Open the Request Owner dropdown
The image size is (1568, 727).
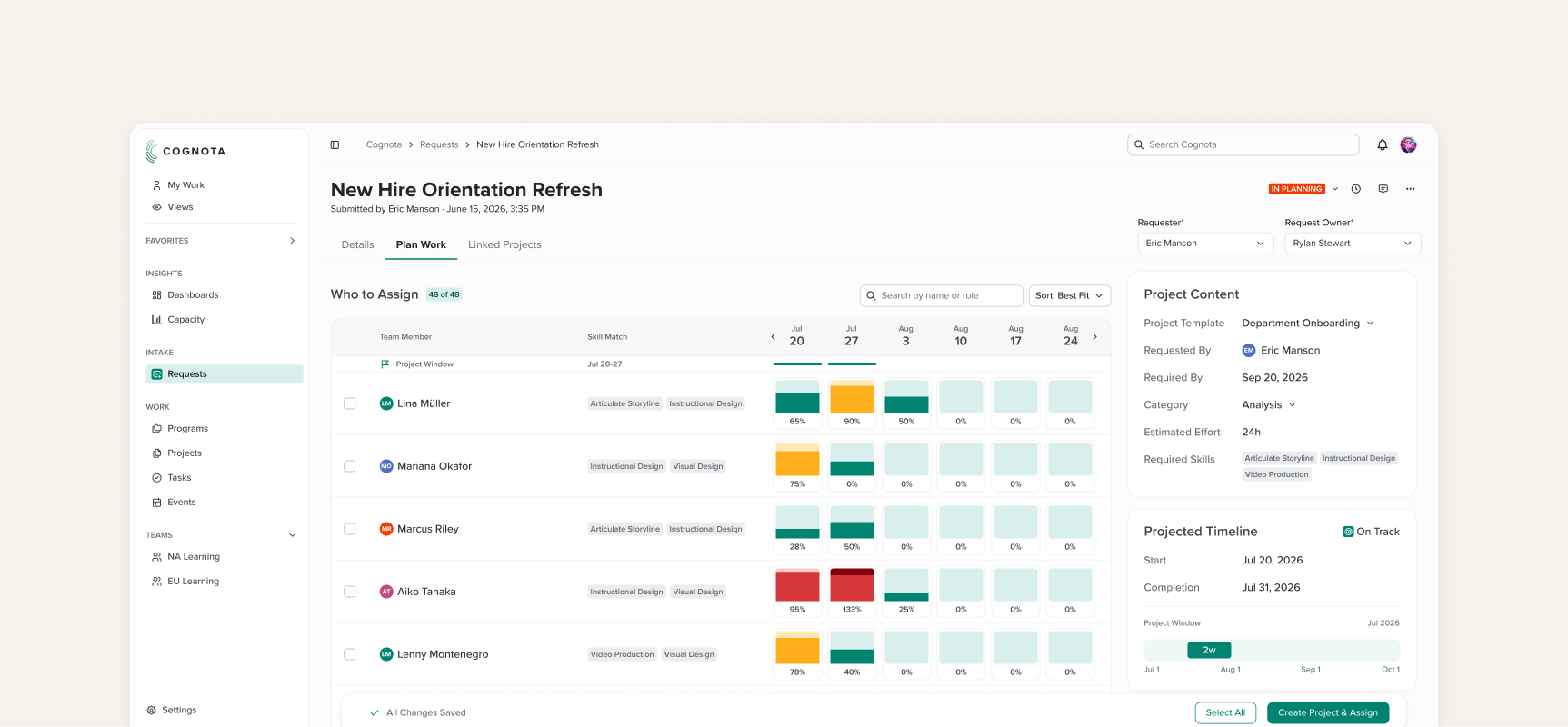click(x=1353, y=244)
